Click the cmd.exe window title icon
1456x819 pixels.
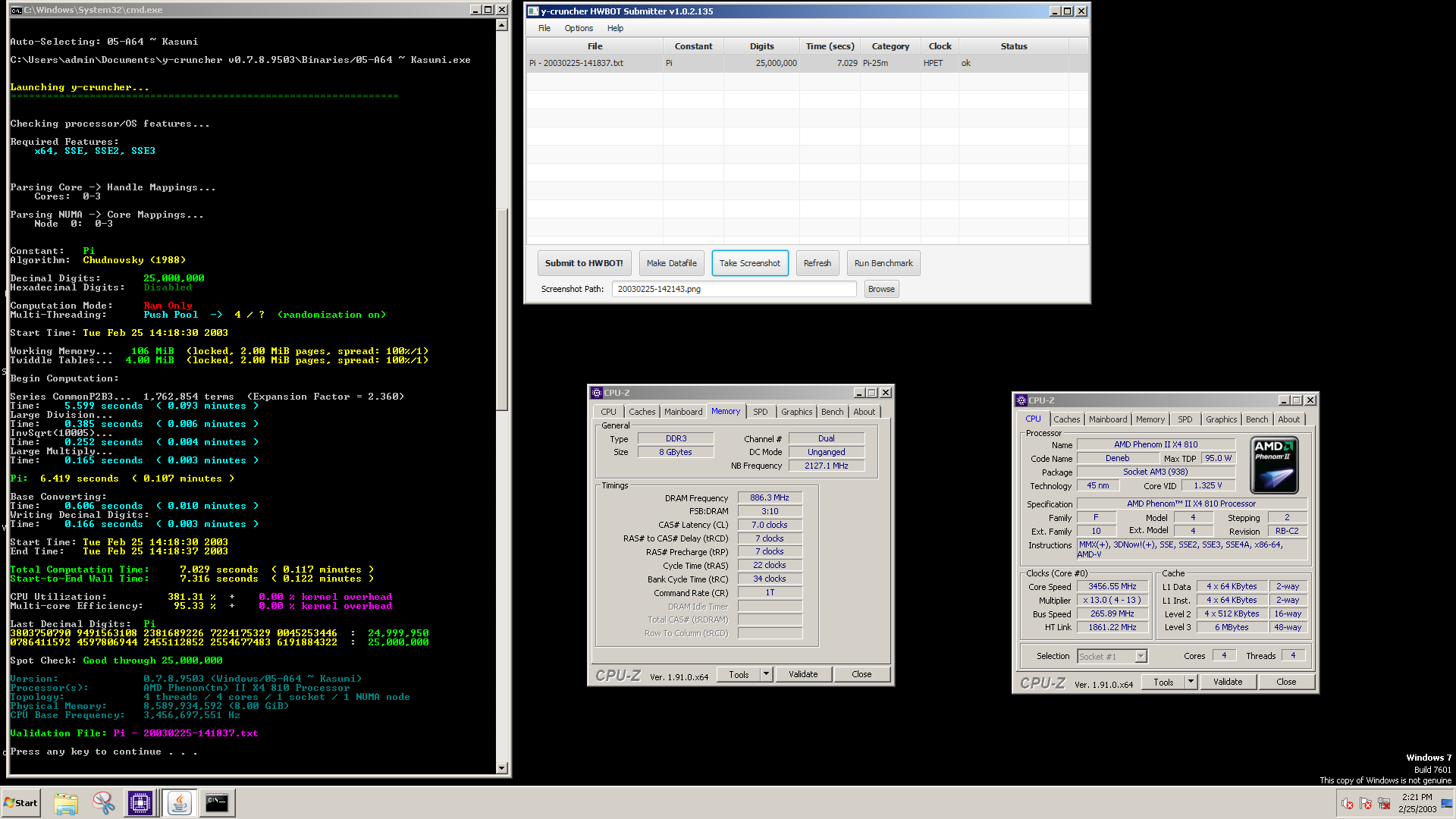point(16,10)
